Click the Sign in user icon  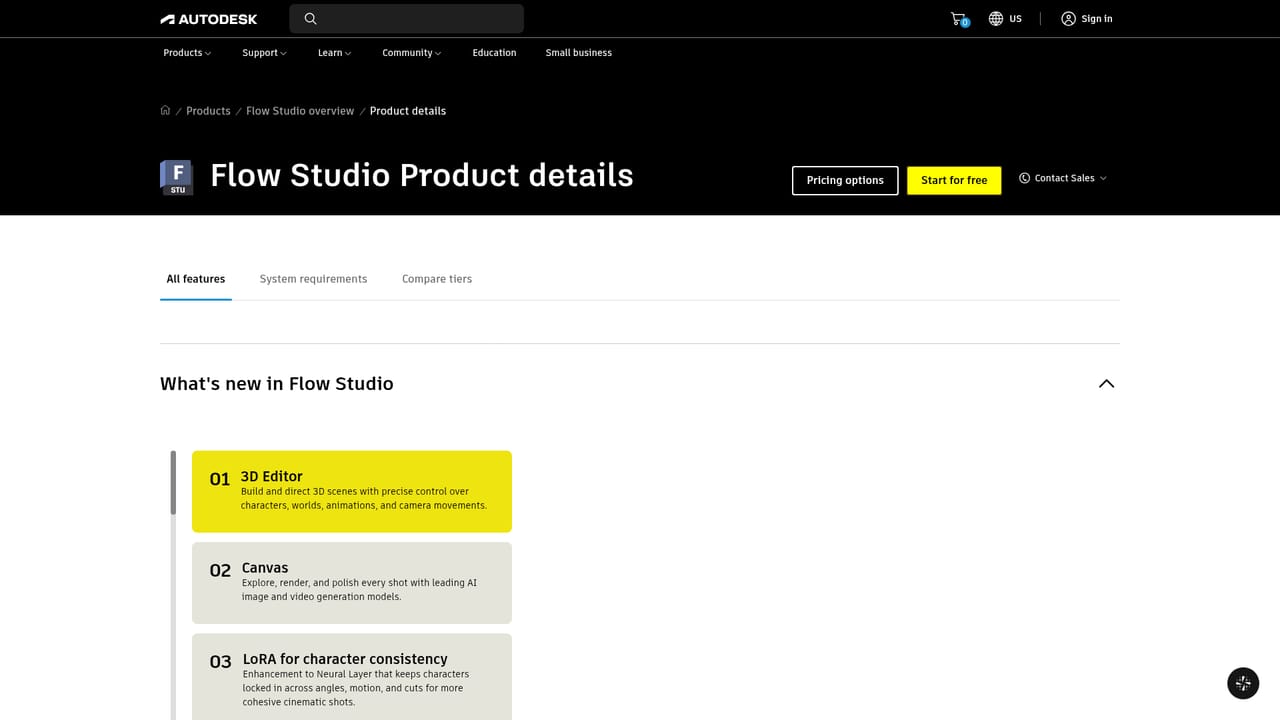pyautogui.click(x=1068, y=19)
